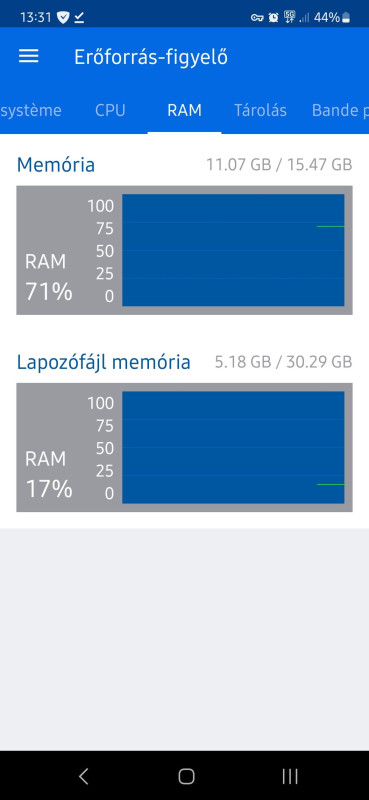
Task: Tap the Lapozófájl memória heading
Action: (x=104, y=362)
